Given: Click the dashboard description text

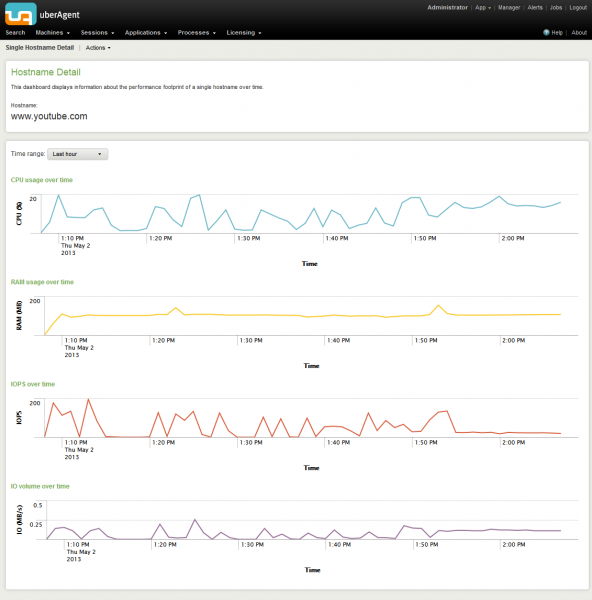Looking at the screenshot, I should [x=137, y=87].
